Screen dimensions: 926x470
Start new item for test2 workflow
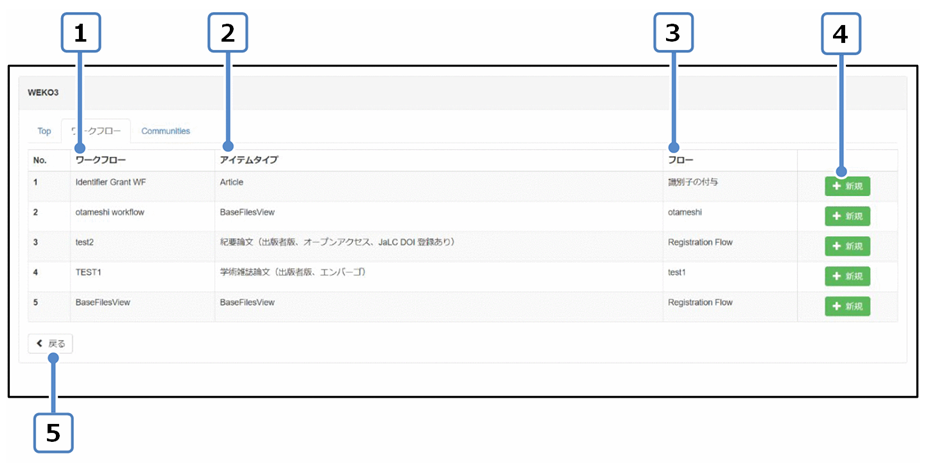847,246
